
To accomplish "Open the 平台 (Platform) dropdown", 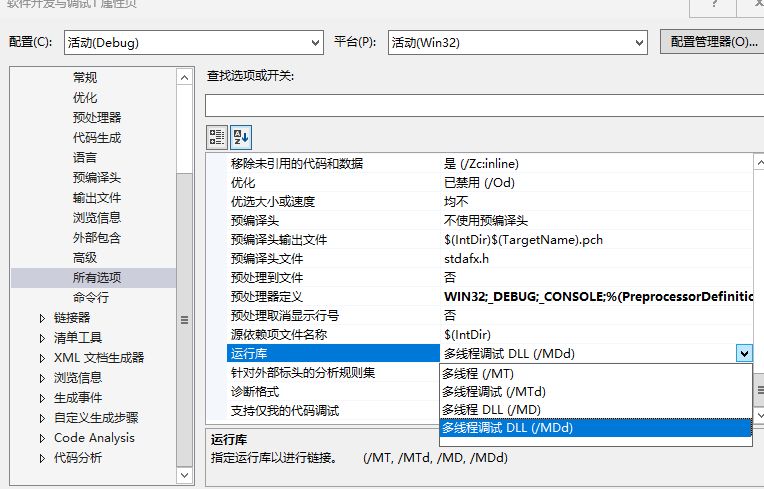I will coord(518,43).
